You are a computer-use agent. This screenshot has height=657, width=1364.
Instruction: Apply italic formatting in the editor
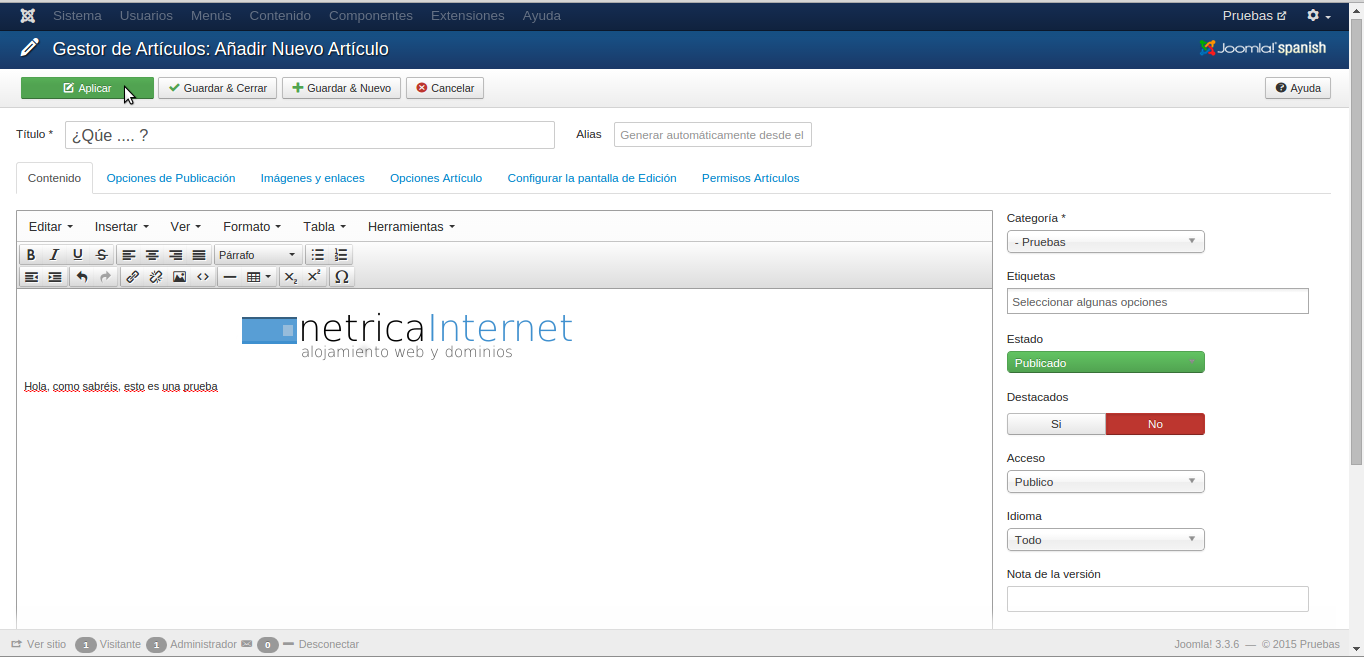pos(54,255)
